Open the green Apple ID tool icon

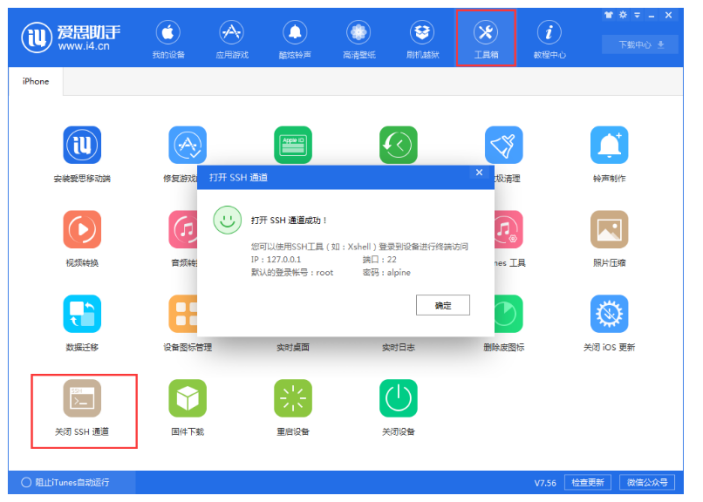click(293, 145)
